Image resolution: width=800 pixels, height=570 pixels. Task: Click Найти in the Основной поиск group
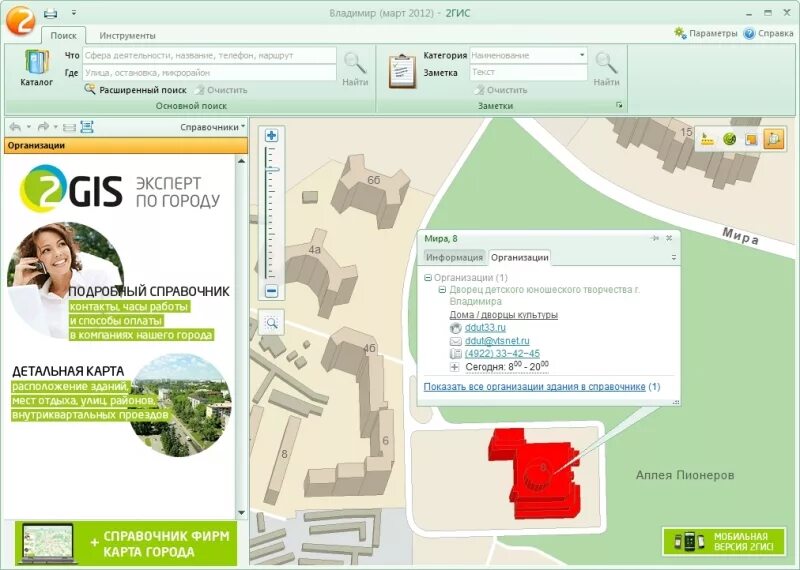(x=355, y=69)
